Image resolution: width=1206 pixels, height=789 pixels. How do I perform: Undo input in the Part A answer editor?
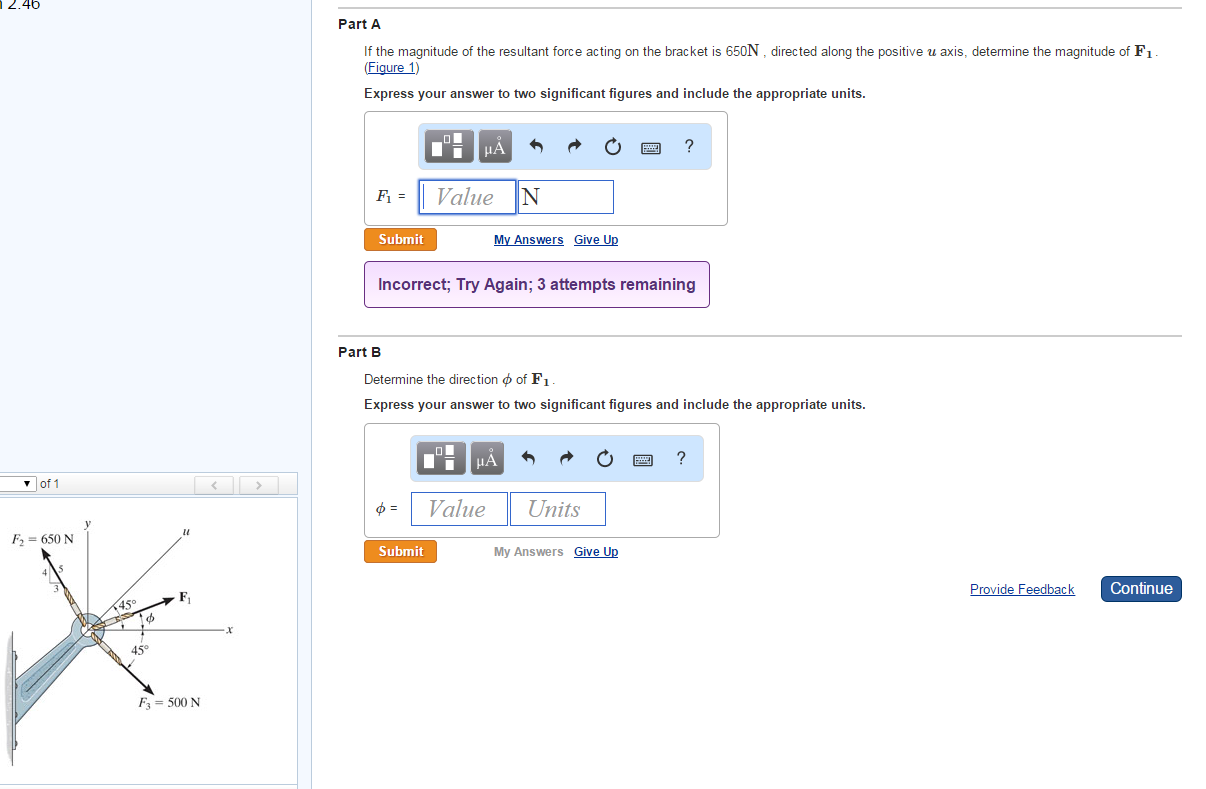(536, 146)
